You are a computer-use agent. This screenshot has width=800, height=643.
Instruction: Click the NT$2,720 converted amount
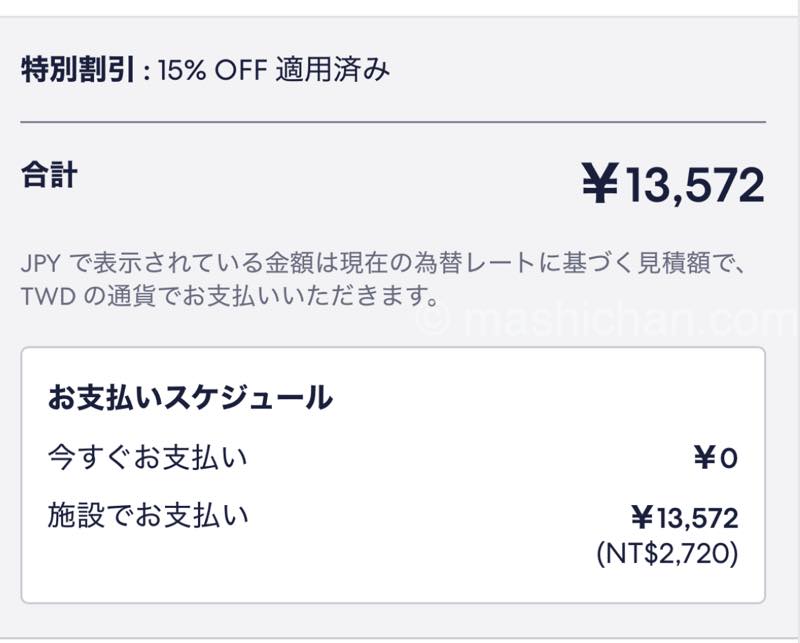point(666,552)
